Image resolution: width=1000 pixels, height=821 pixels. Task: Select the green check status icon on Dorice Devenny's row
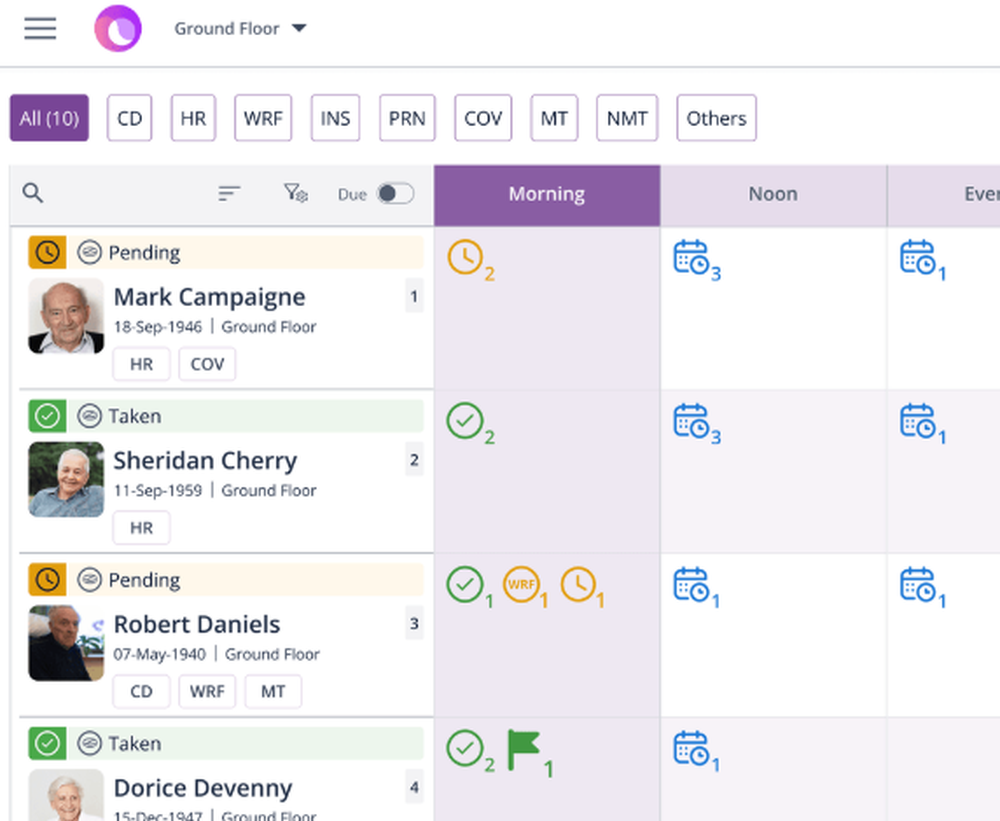(x=46, y=743)
